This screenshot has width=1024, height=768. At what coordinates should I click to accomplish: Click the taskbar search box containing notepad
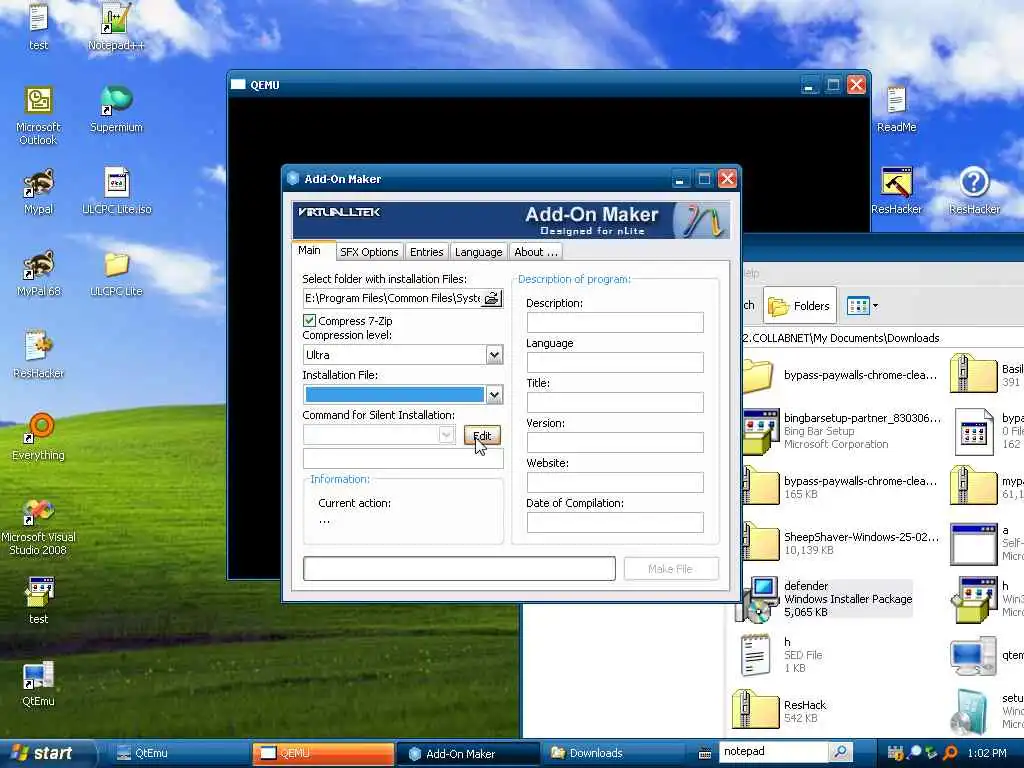pos(773,752)
